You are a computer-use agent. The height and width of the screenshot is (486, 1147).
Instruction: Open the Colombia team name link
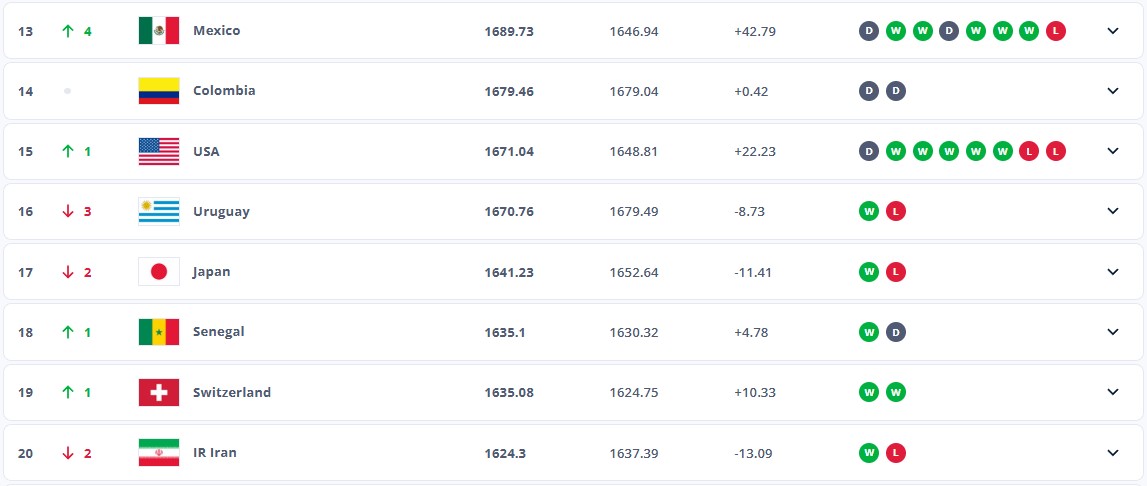point(224,91)
